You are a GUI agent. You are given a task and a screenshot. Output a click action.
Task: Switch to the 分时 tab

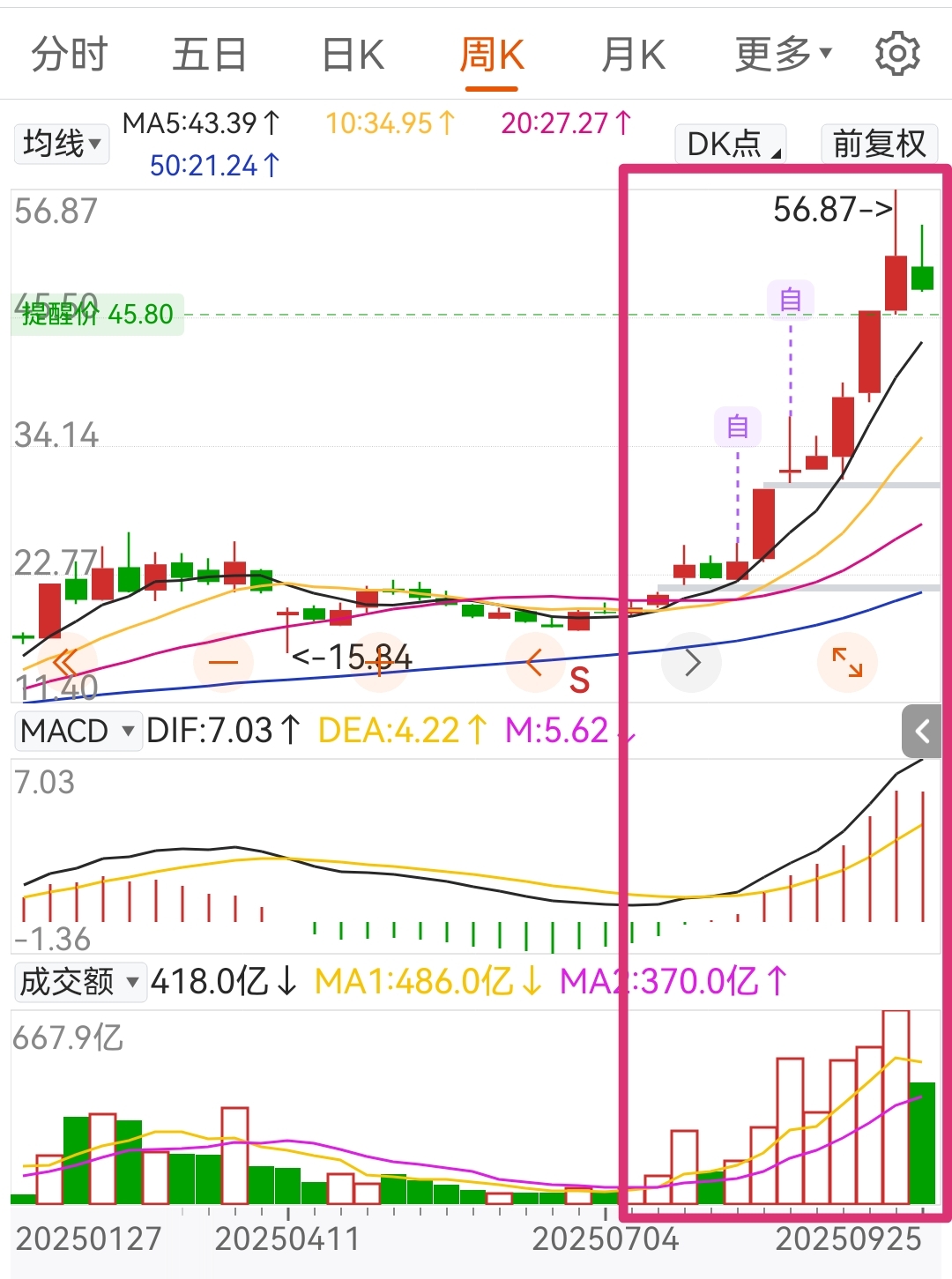pos(70,55)
